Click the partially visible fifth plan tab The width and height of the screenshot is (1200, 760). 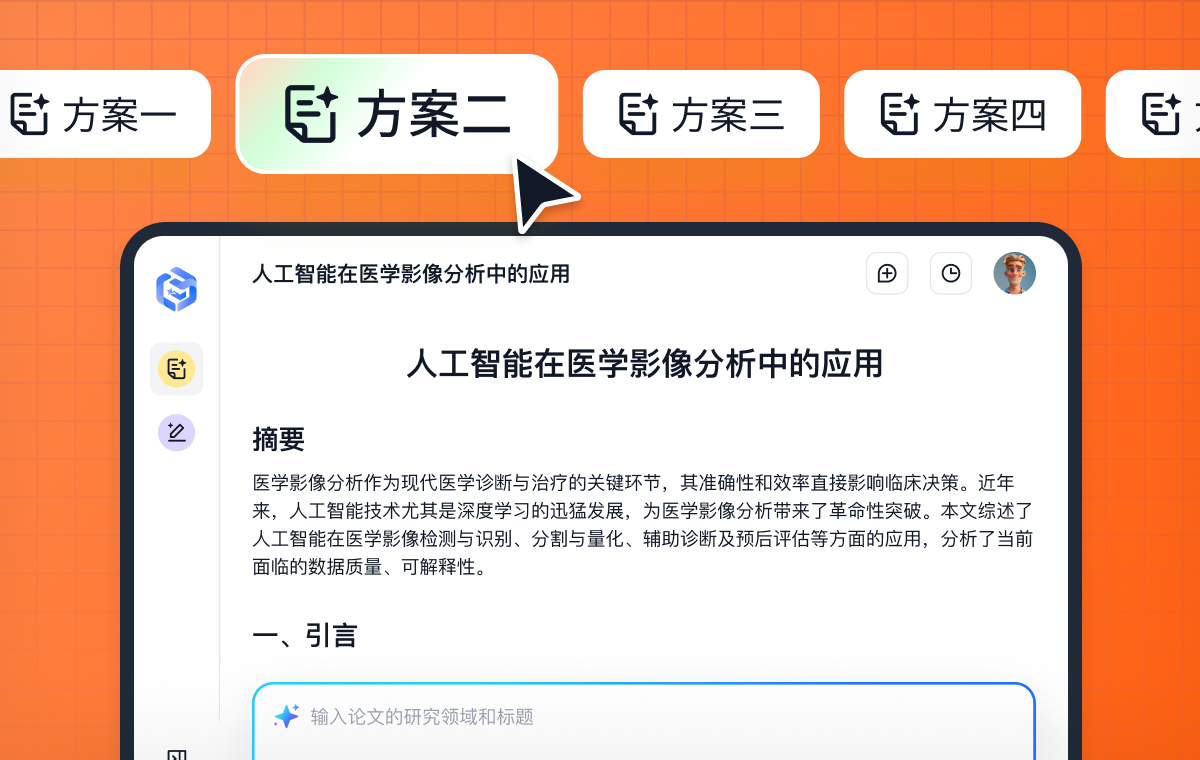pos(1154,114)
